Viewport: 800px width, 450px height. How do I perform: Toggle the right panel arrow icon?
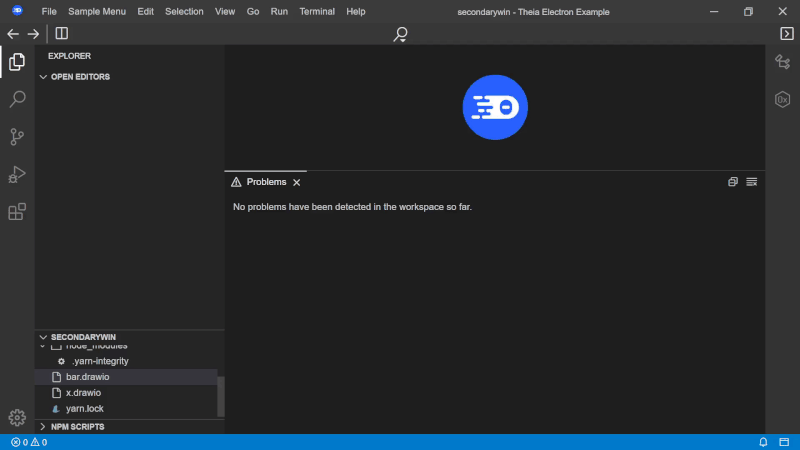787,34
